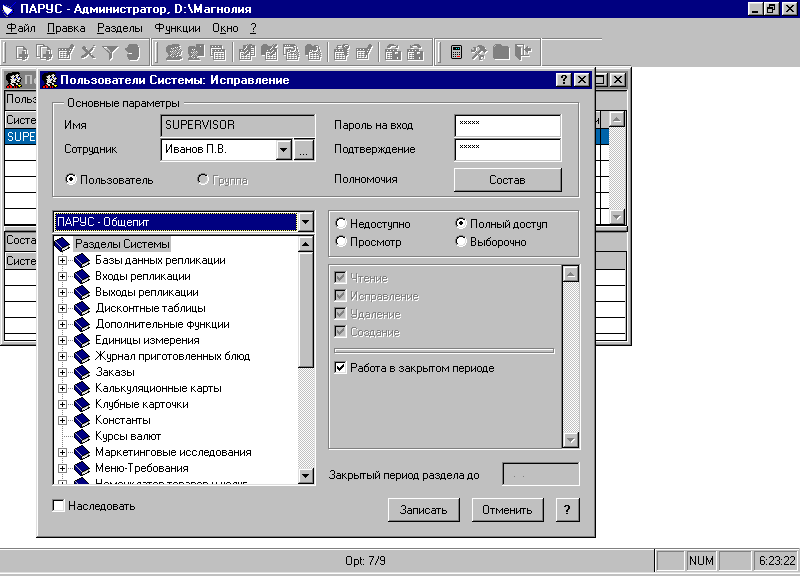Click the book icon beside Константы
Viewport: 800px width, 576px height.
(82, 420)
